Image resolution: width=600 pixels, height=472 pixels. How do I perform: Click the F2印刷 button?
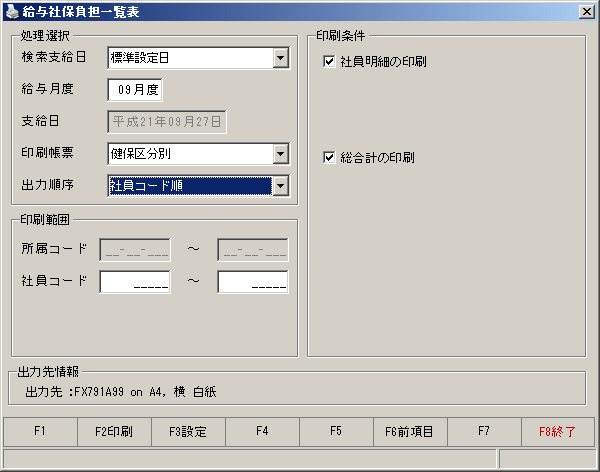(114, 432)
